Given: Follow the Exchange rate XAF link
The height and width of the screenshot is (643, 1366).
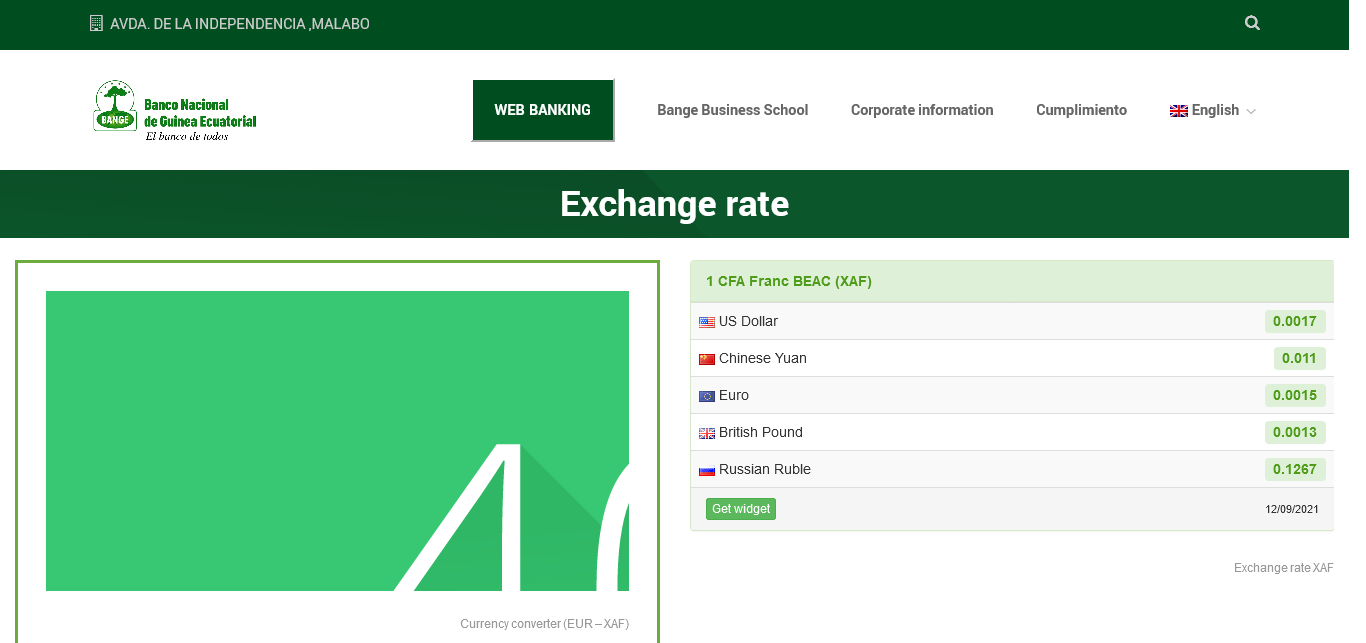Looking at the screenshot, I should click(x=1283, y=568).
